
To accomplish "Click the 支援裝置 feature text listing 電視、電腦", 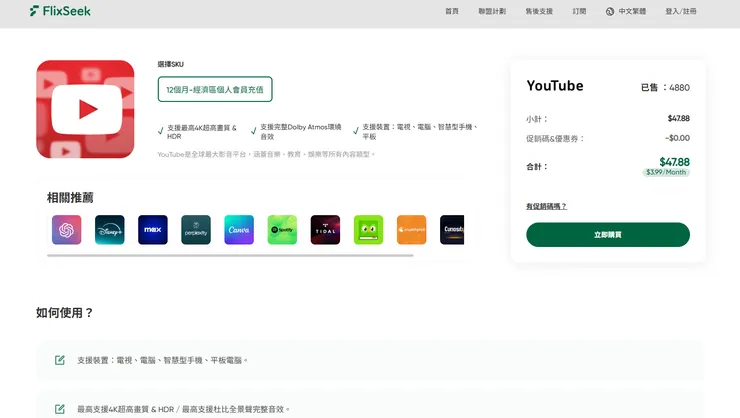I will [420, 132].
